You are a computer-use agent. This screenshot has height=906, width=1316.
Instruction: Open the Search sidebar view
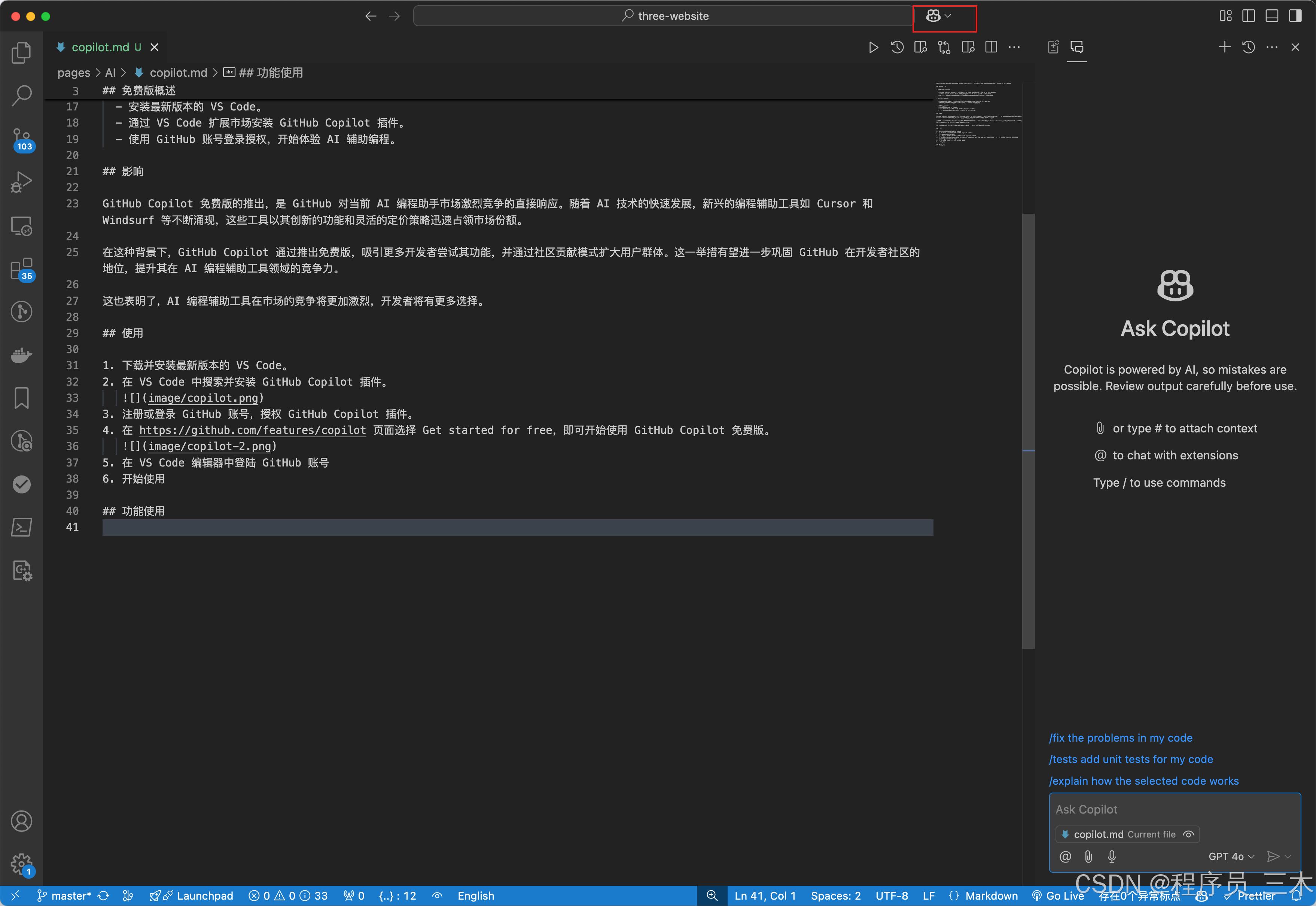22,95
